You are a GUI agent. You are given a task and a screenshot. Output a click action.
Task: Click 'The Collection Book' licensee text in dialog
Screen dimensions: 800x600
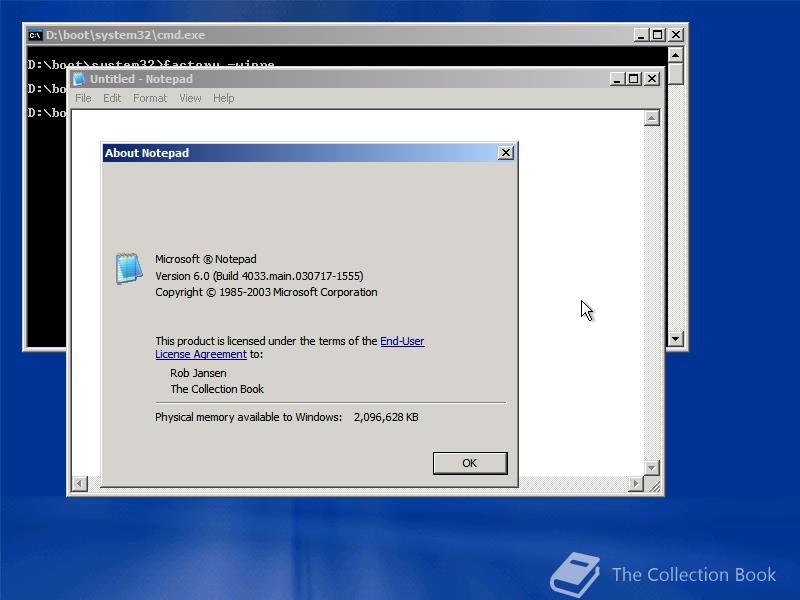[x=217, y=389]
